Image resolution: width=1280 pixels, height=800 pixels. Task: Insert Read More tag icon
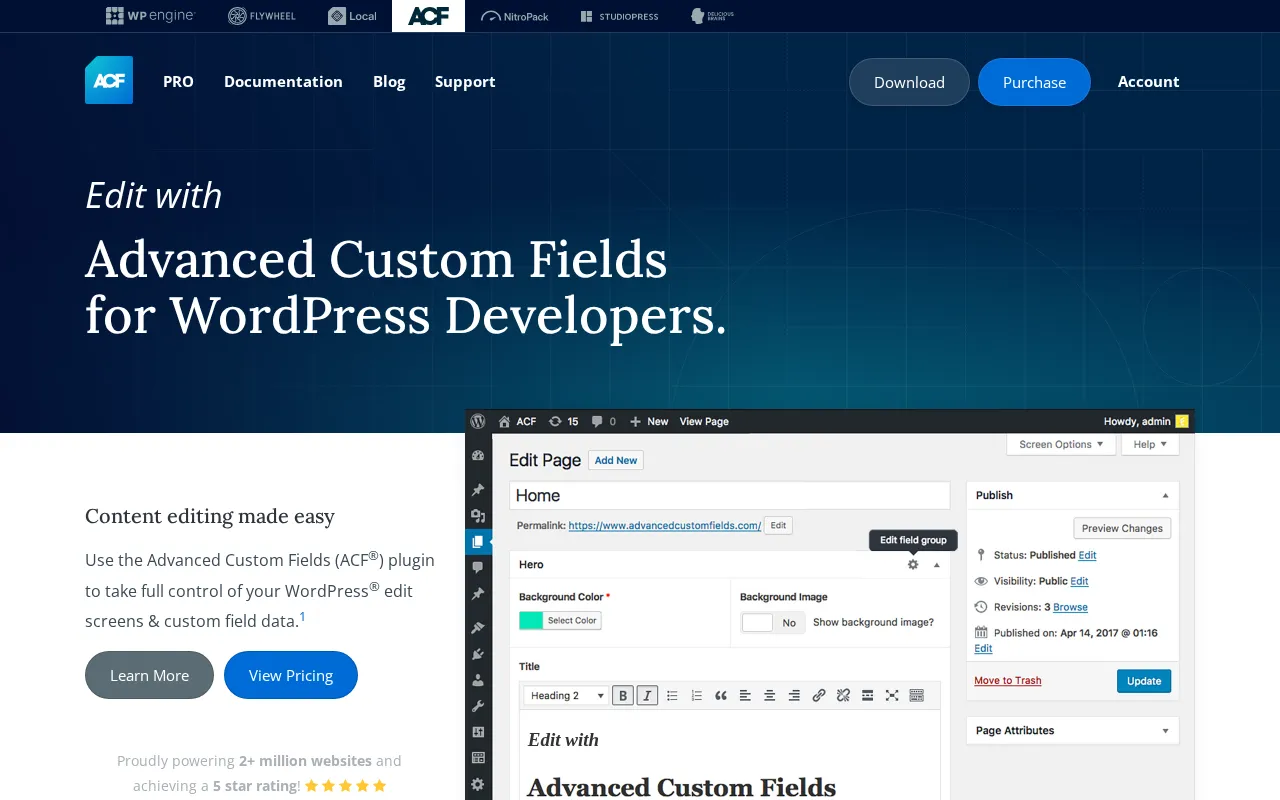click(867, 695)
